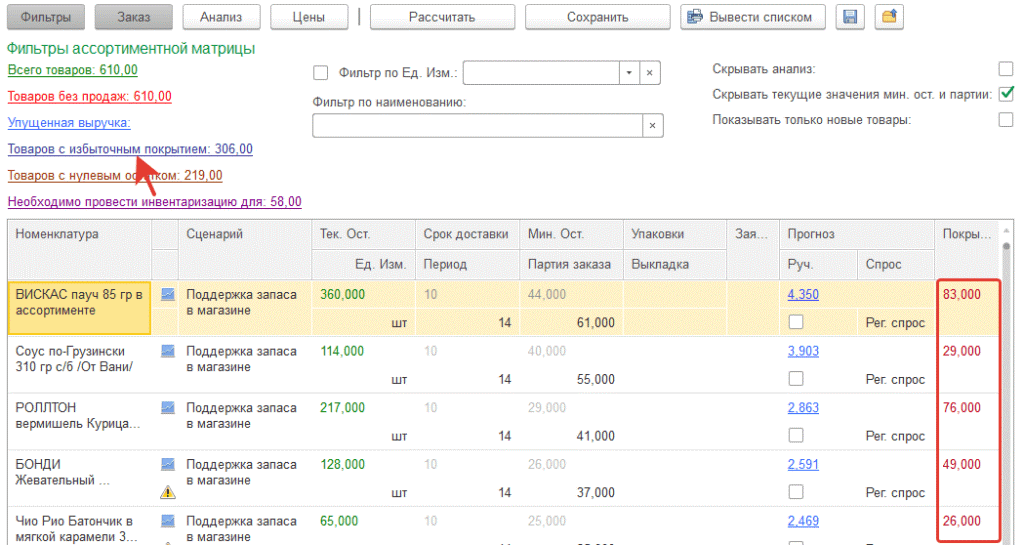Click chart icon in Соус по-Грузински row
Viewport: 1024px width, 545px height.
(x=167, y=351)
